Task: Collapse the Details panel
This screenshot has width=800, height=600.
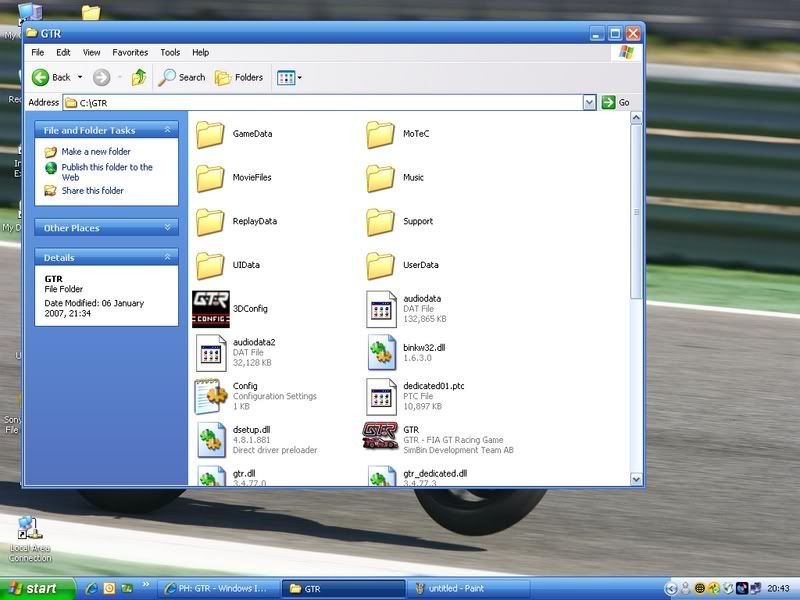Action: [x=169, y=257]
